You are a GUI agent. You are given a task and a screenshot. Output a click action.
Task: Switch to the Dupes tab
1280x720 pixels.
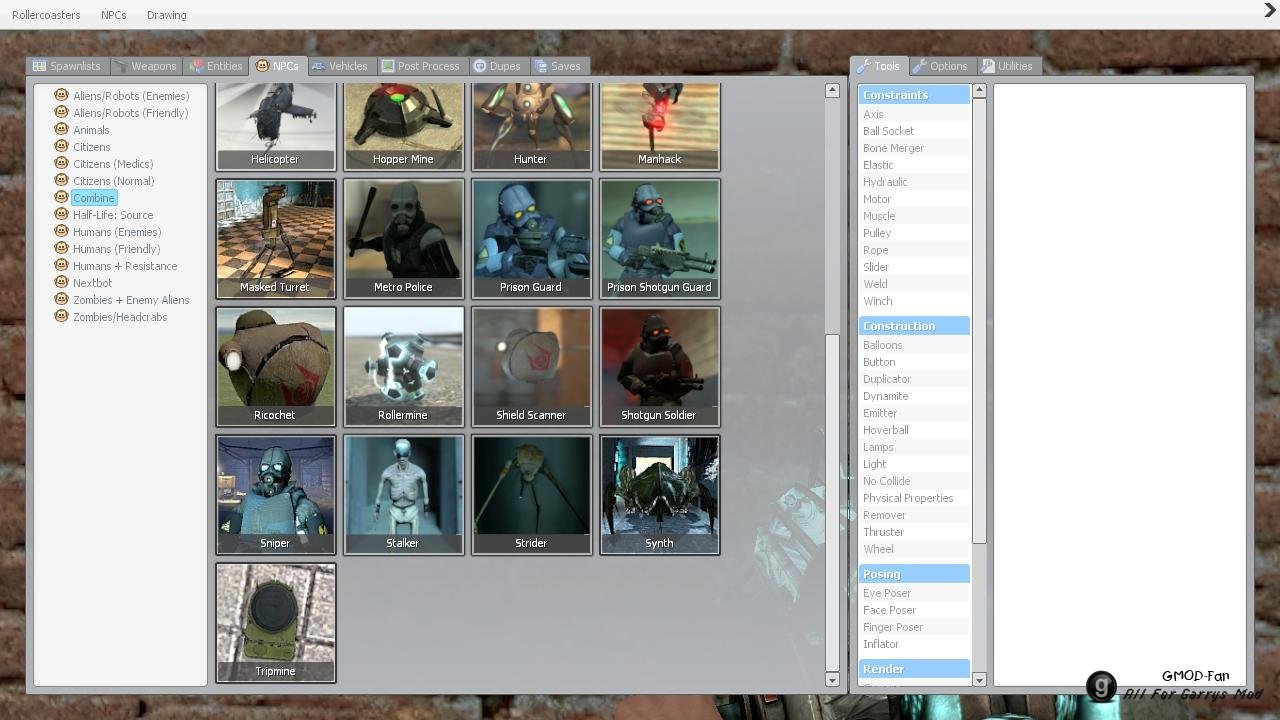pos(497,66)
